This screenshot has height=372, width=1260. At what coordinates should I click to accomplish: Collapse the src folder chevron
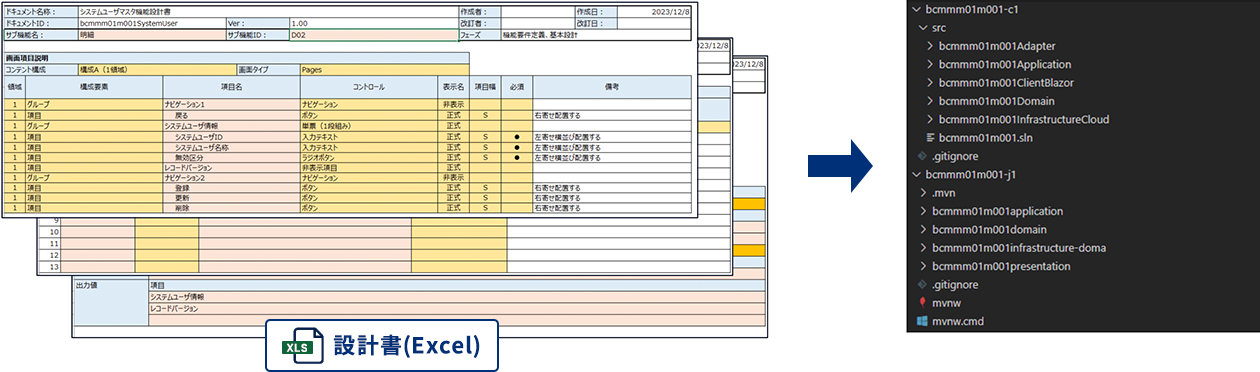point(922,28)
